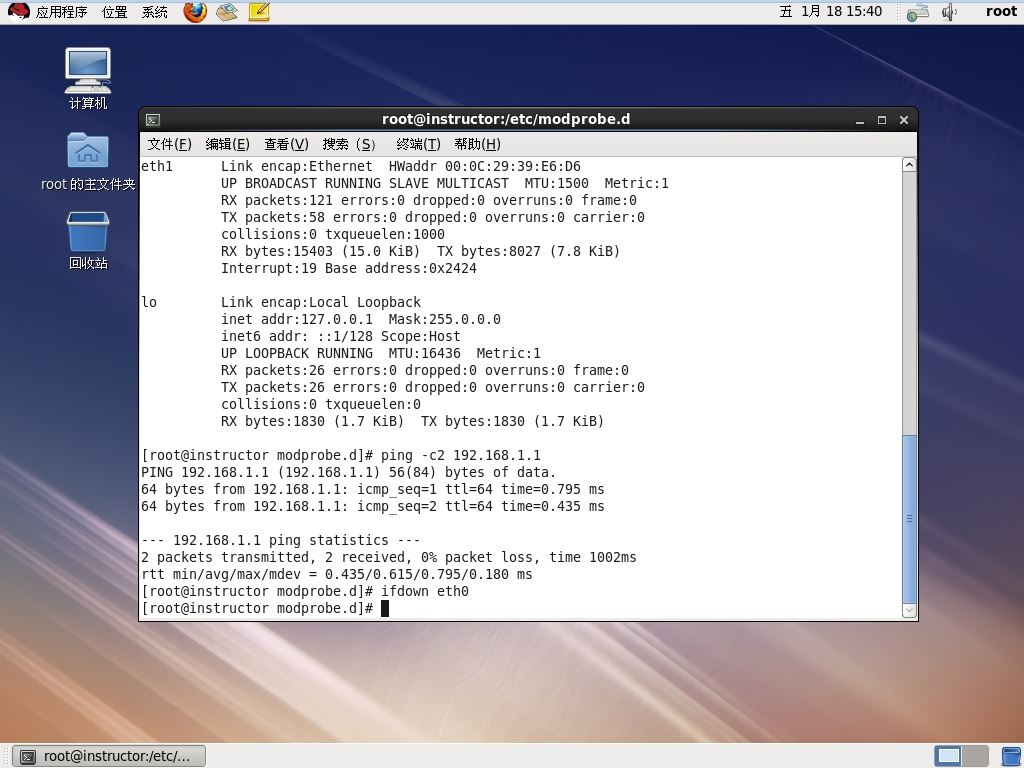1024x768 pixels.
Task: Click eth1 interface name text
Action: pos(157,167)
